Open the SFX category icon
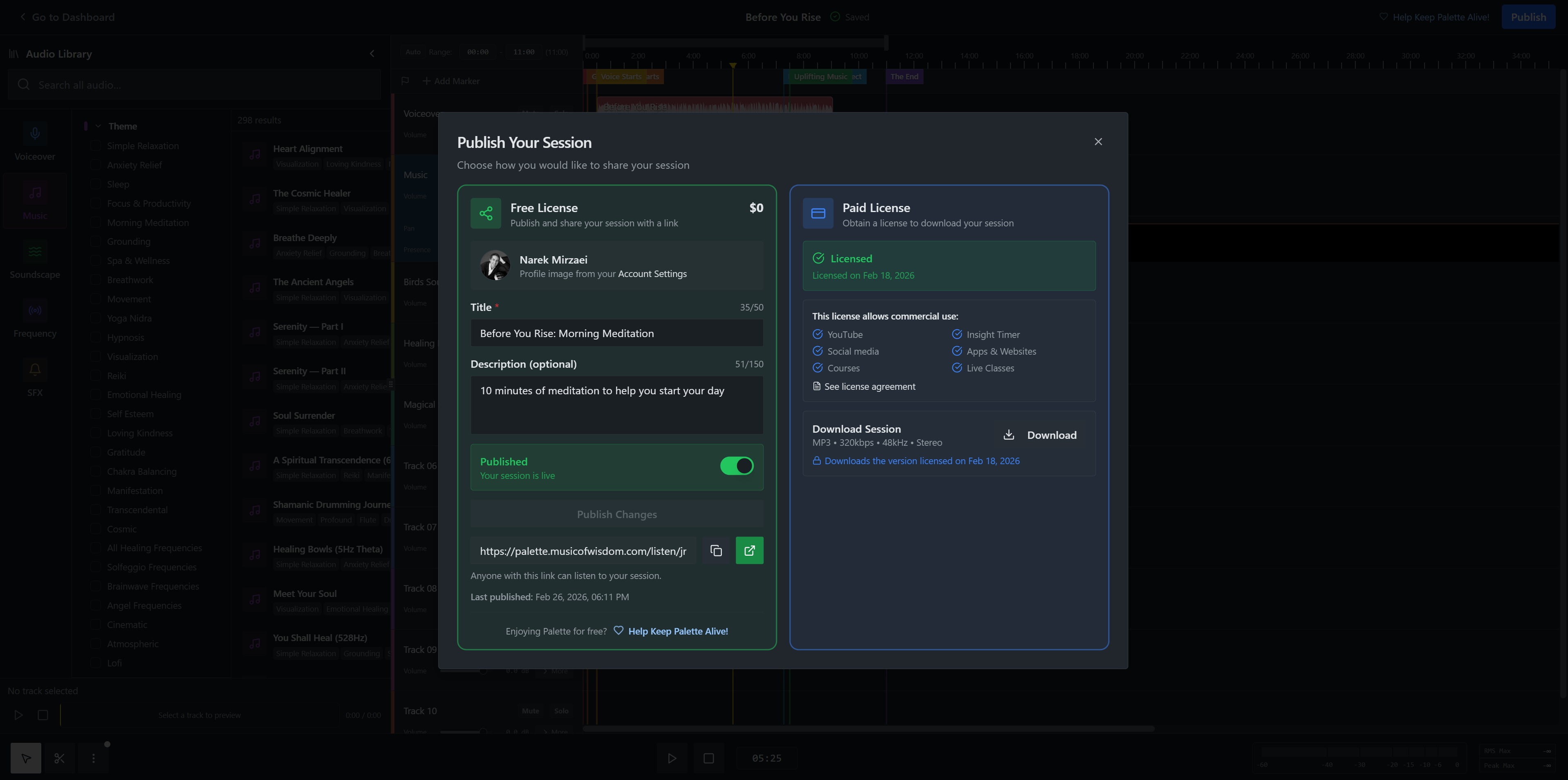 click(x=35, y=370)
